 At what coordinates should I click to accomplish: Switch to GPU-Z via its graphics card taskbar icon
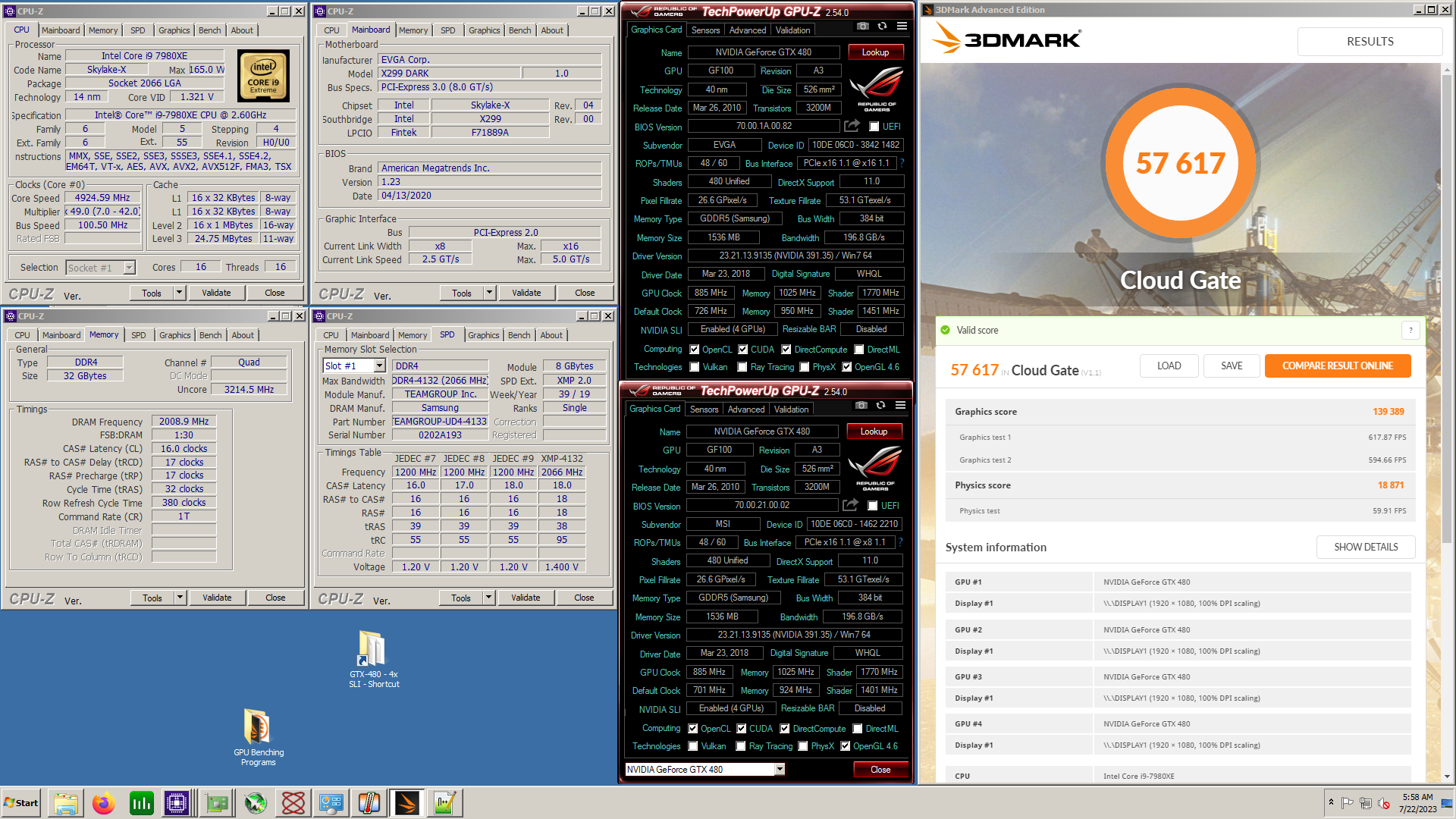[x=217, y=803]
